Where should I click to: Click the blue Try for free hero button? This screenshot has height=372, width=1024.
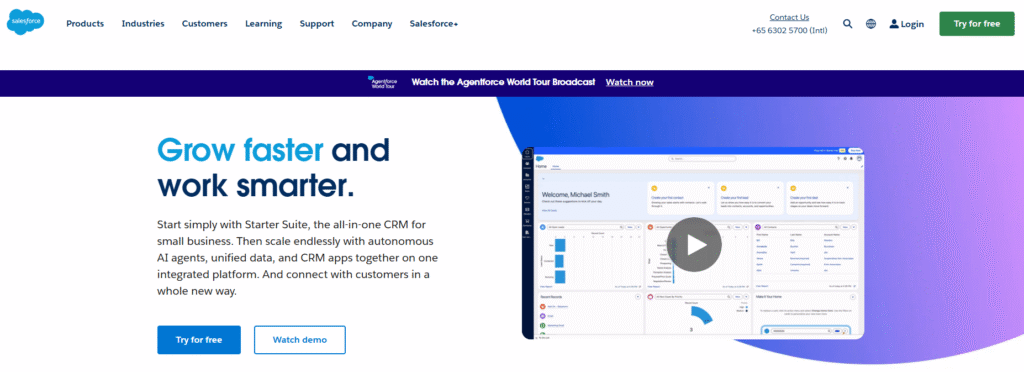(199, 339)
